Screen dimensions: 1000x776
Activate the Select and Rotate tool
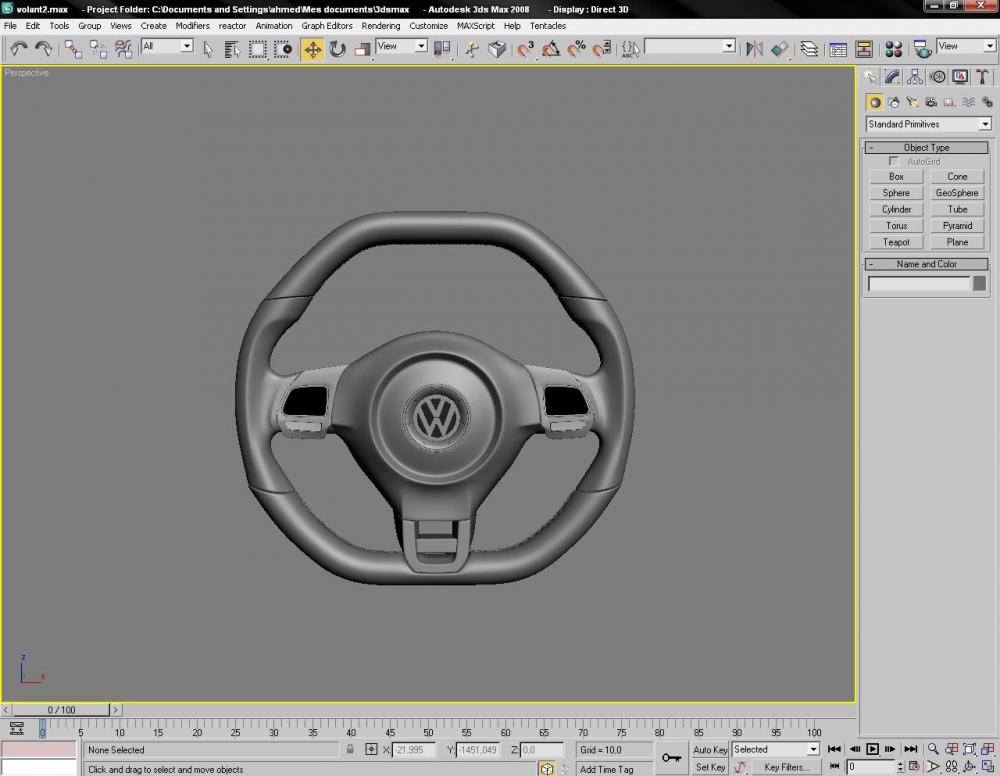click(337, 49)
